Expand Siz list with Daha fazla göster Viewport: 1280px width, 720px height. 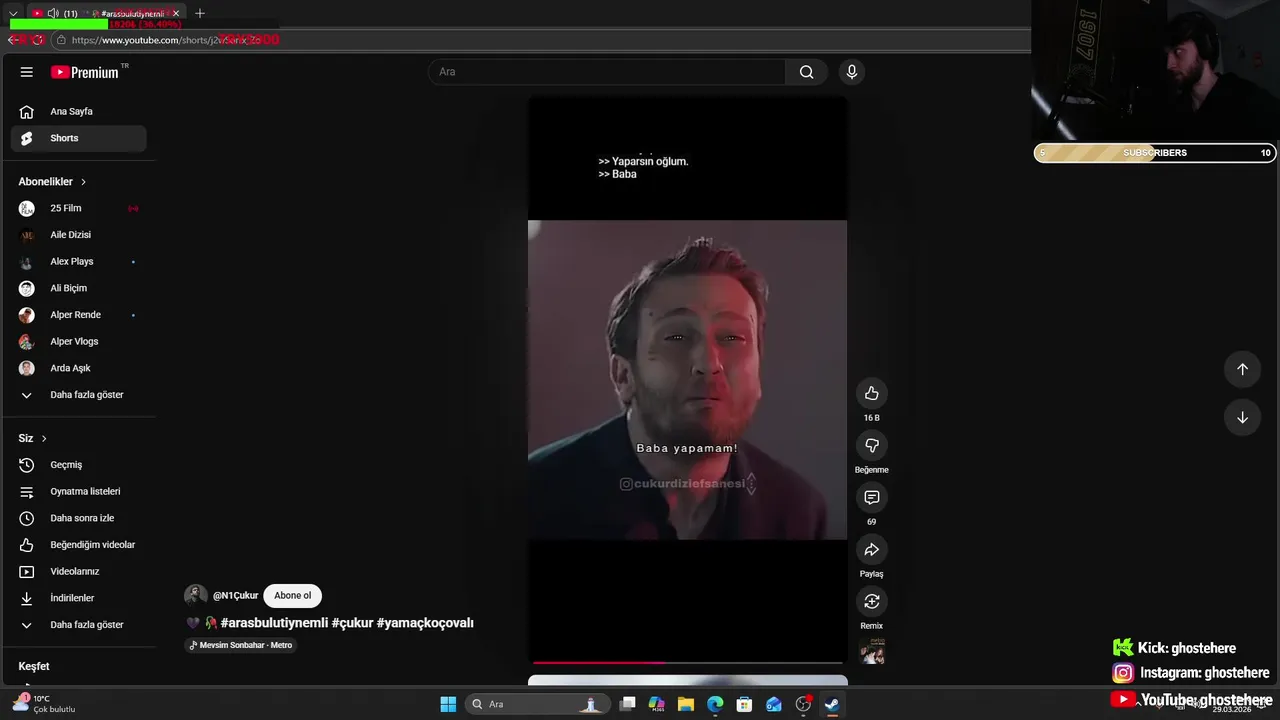click(79, 625)
